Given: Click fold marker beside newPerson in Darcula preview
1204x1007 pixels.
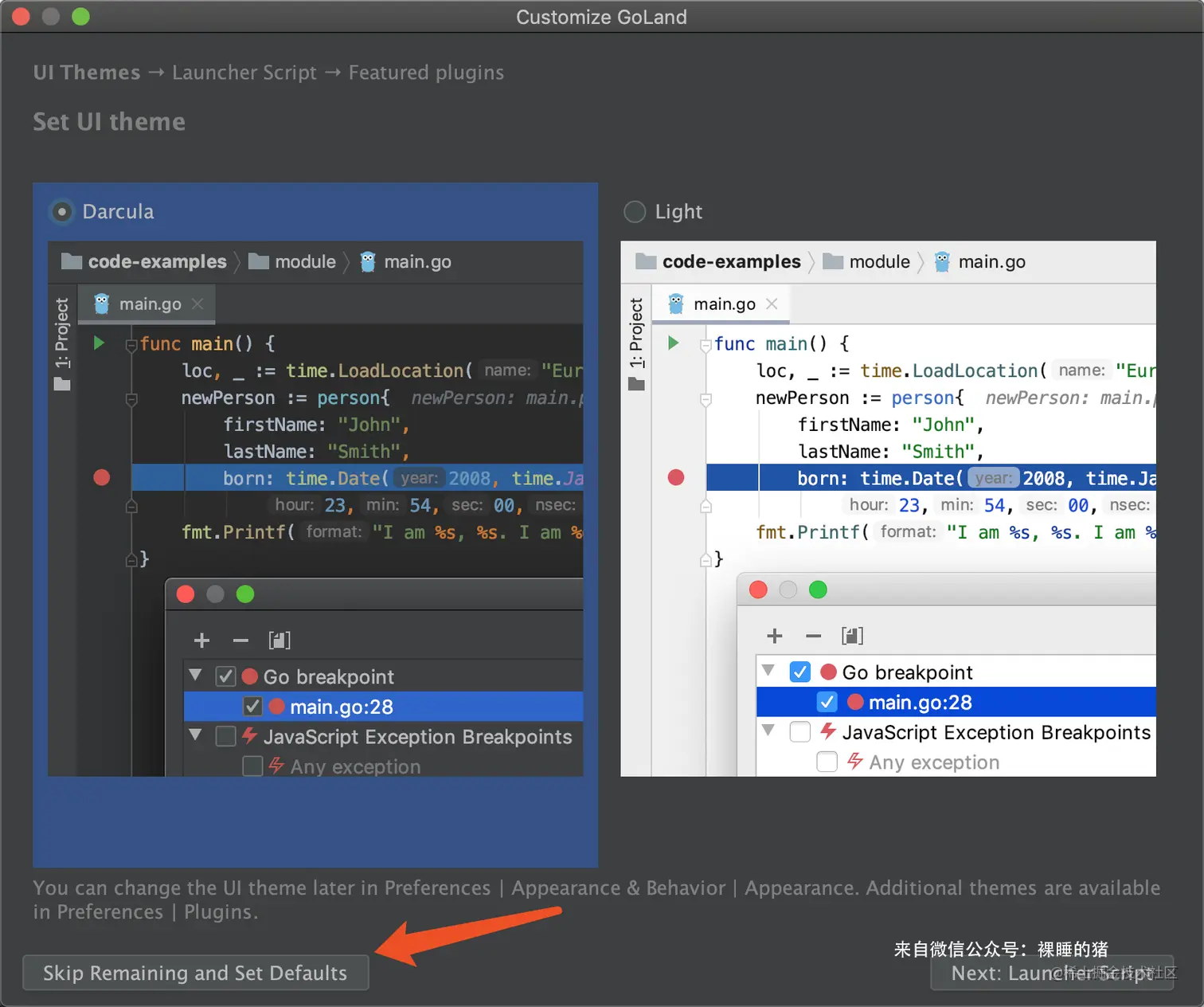Looking at the screenshot, I should (x=131, y=399).
